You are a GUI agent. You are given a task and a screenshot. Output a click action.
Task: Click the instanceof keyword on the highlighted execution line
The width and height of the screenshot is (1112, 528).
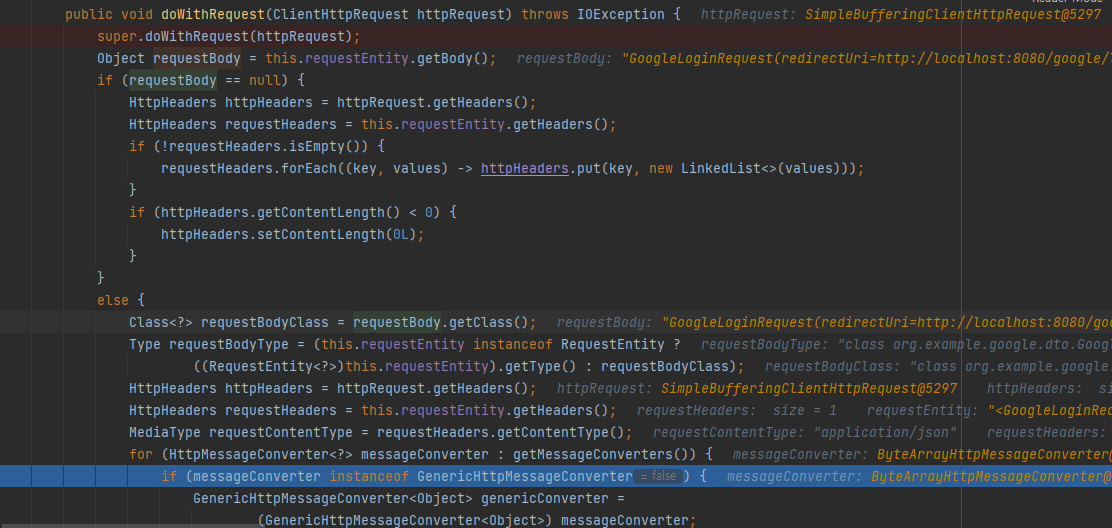tap(369, 476)
